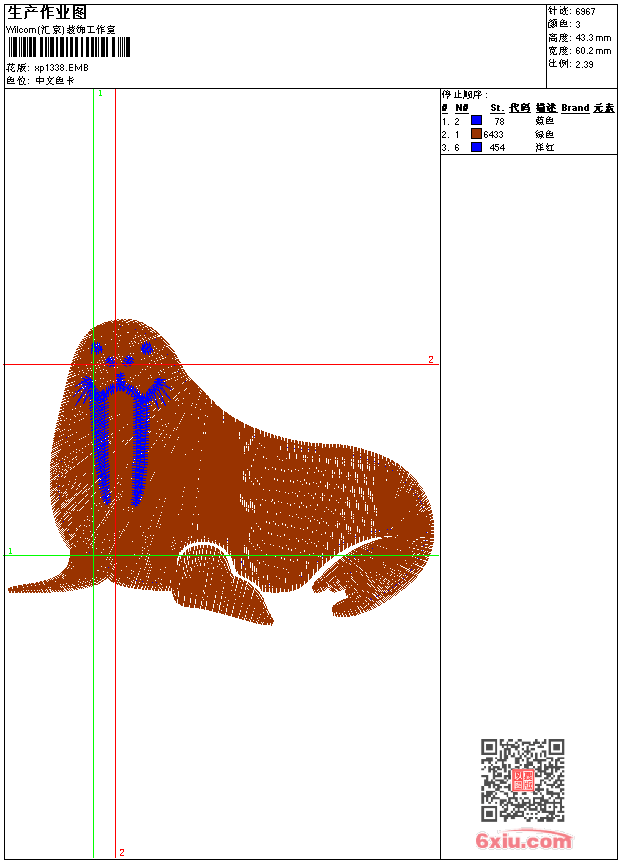Click the barcode under the Wilcom header
620x860 pixels.
click(x=61, y=49)
